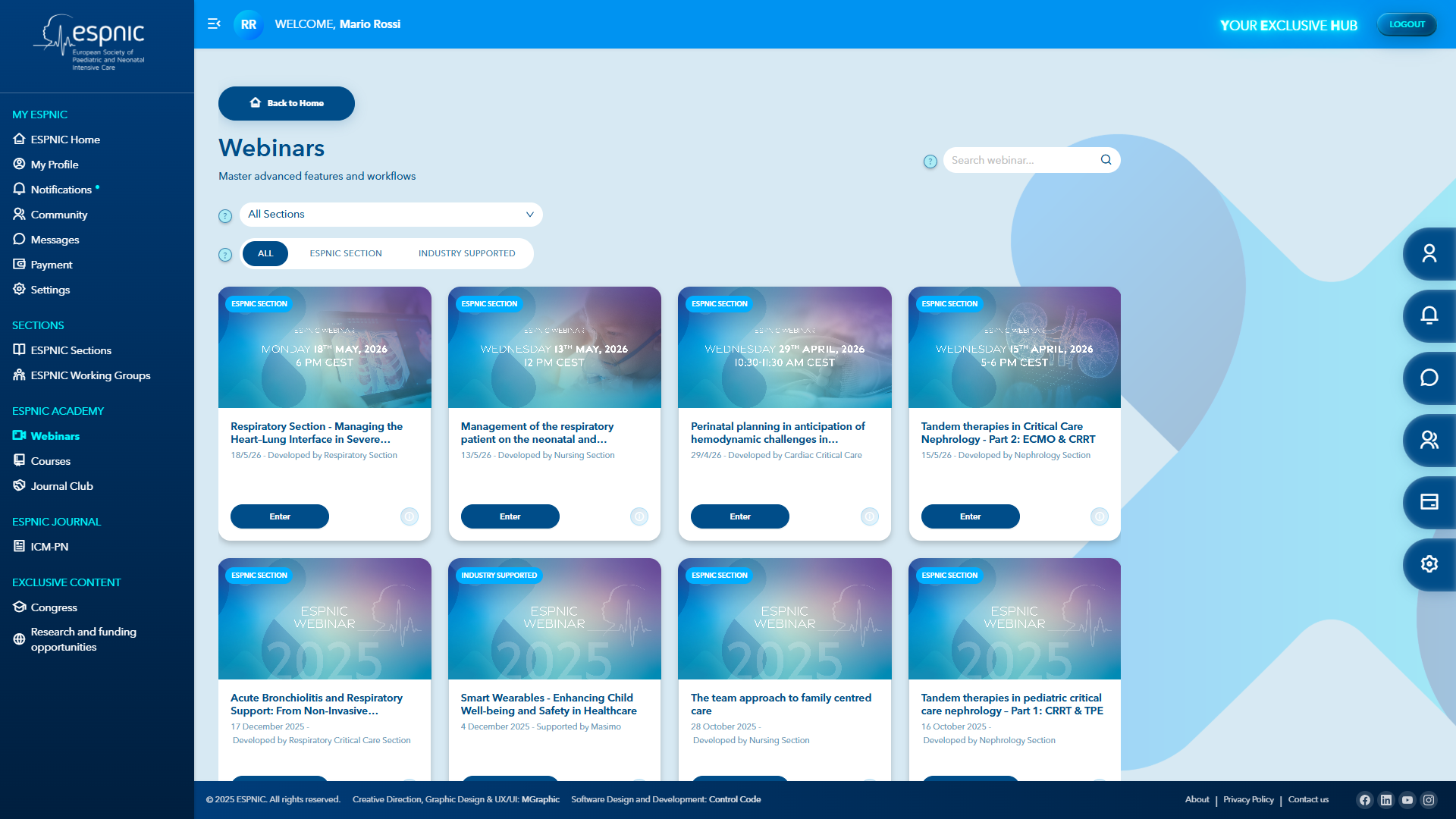This screenshot has width=1456, height=819.
Task: Show info for Tandem therapies Part 2 card
Action: (1100, 516)
